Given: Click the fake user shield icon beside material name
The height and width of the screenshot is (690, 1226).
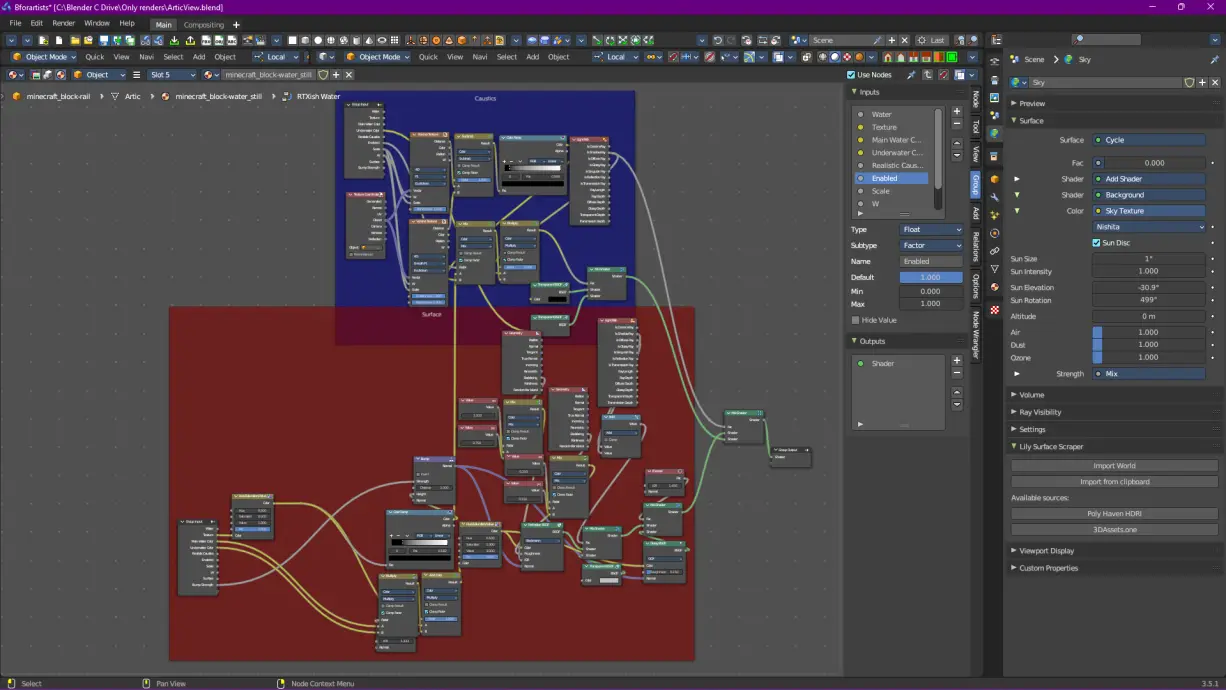Looking at the screenshot, I should pos(1190,83).
